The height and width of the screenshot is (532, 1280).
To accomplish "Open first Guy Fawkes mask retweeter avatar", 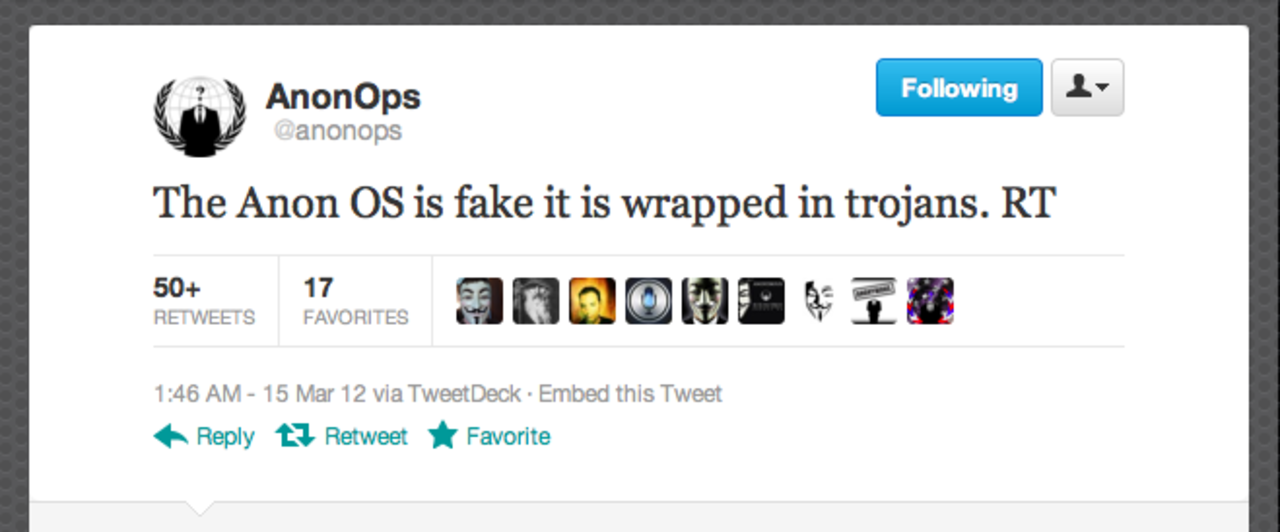I will click(x=480, y=301).
